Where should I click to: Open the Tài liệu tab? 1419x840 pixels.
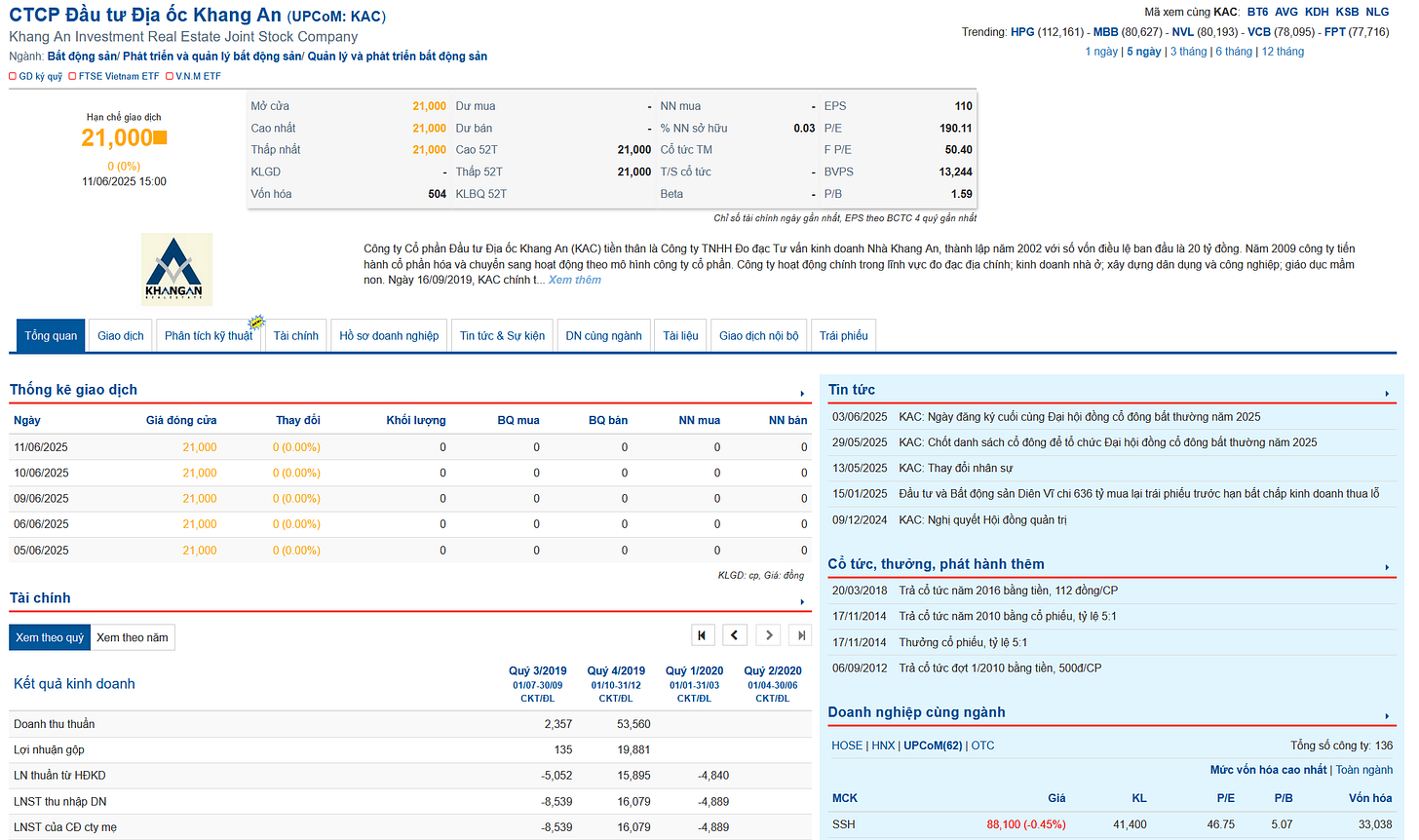pos(681,335)
